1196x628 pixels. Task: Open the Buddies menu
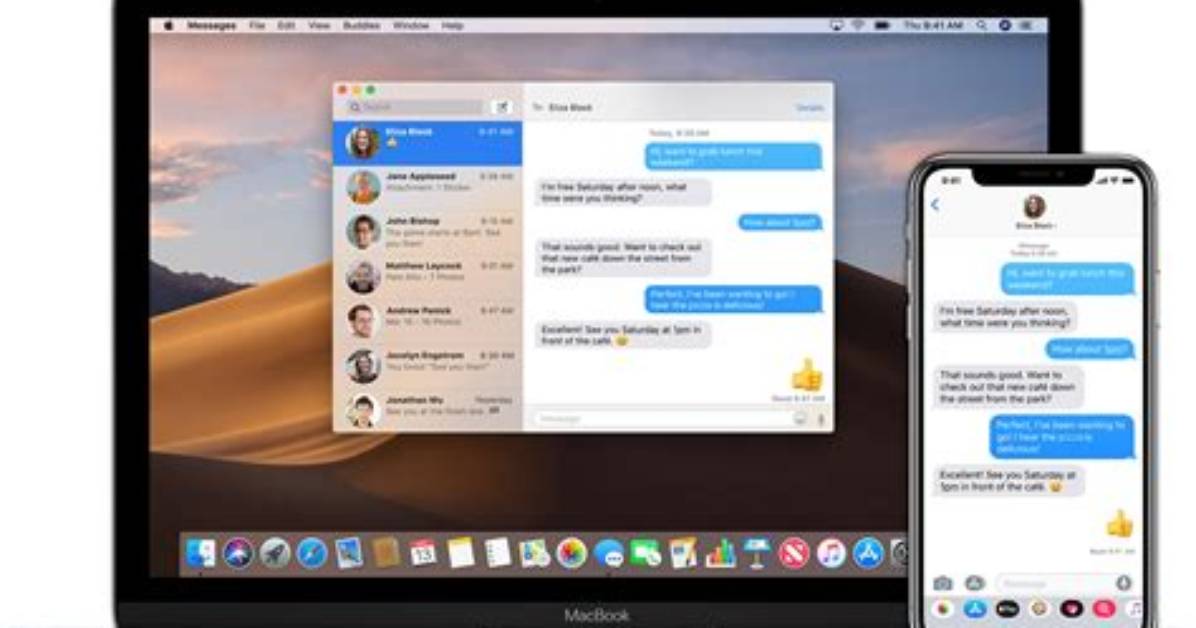pyautogui.click(x=362, y=26)
